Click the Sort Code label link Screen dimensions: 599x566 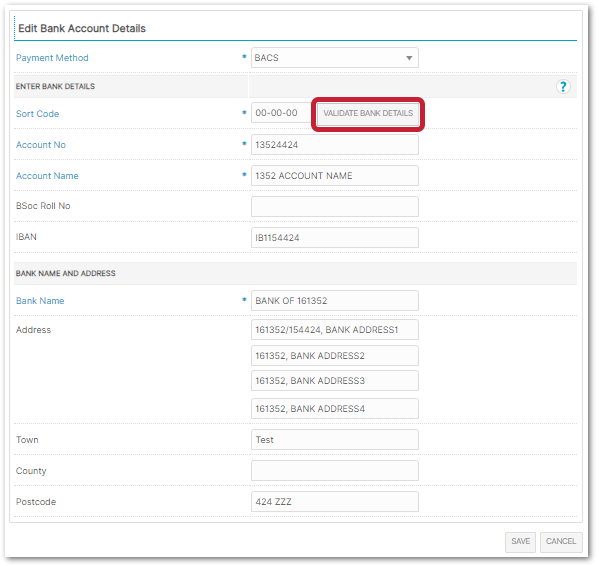click(x=37, y=114)
